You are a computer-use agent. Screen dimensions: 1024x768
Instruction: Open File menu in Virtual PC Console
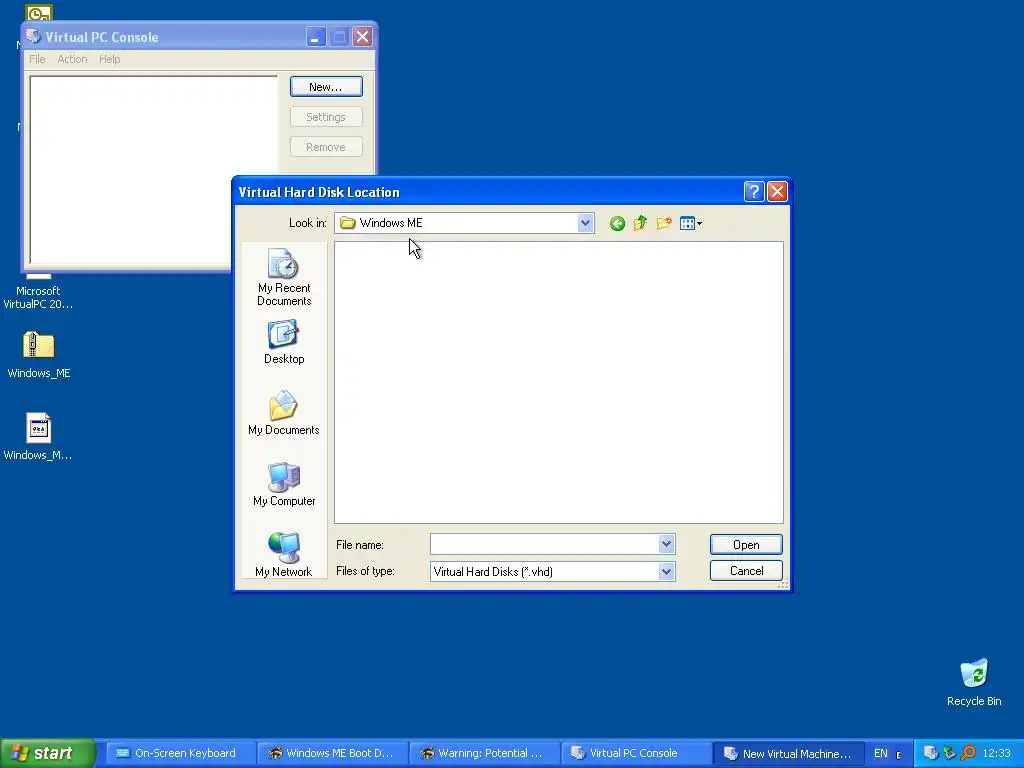point(37,59)
